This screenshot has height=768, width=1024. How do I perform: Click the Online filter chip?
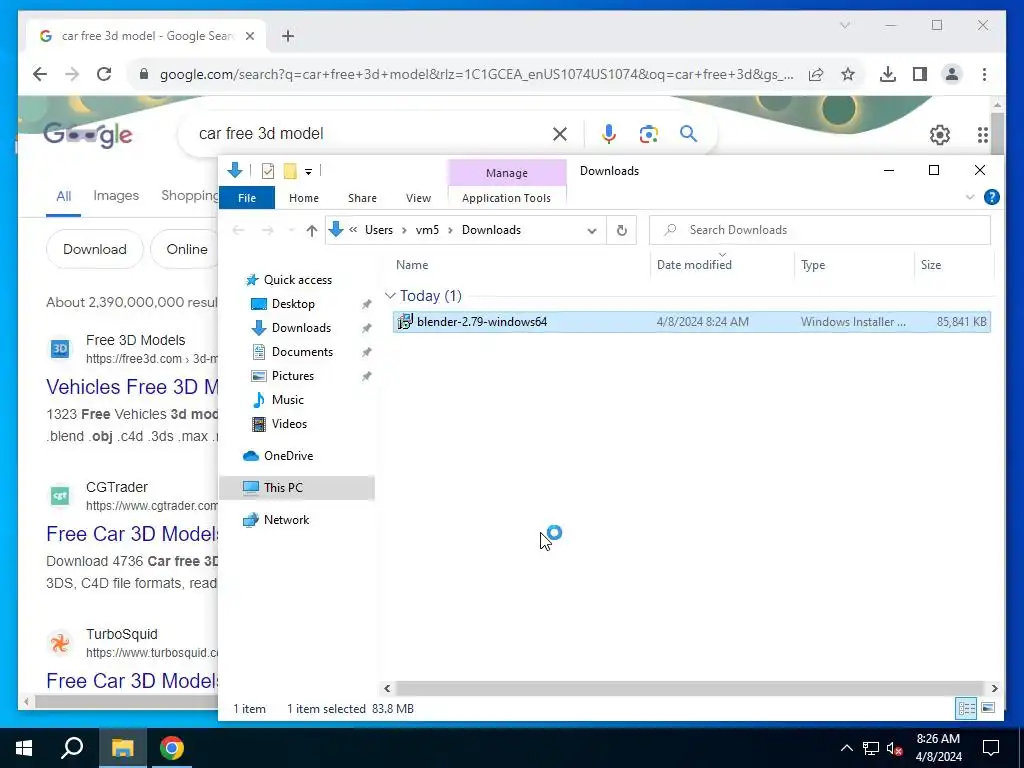(x=185, y=249)
